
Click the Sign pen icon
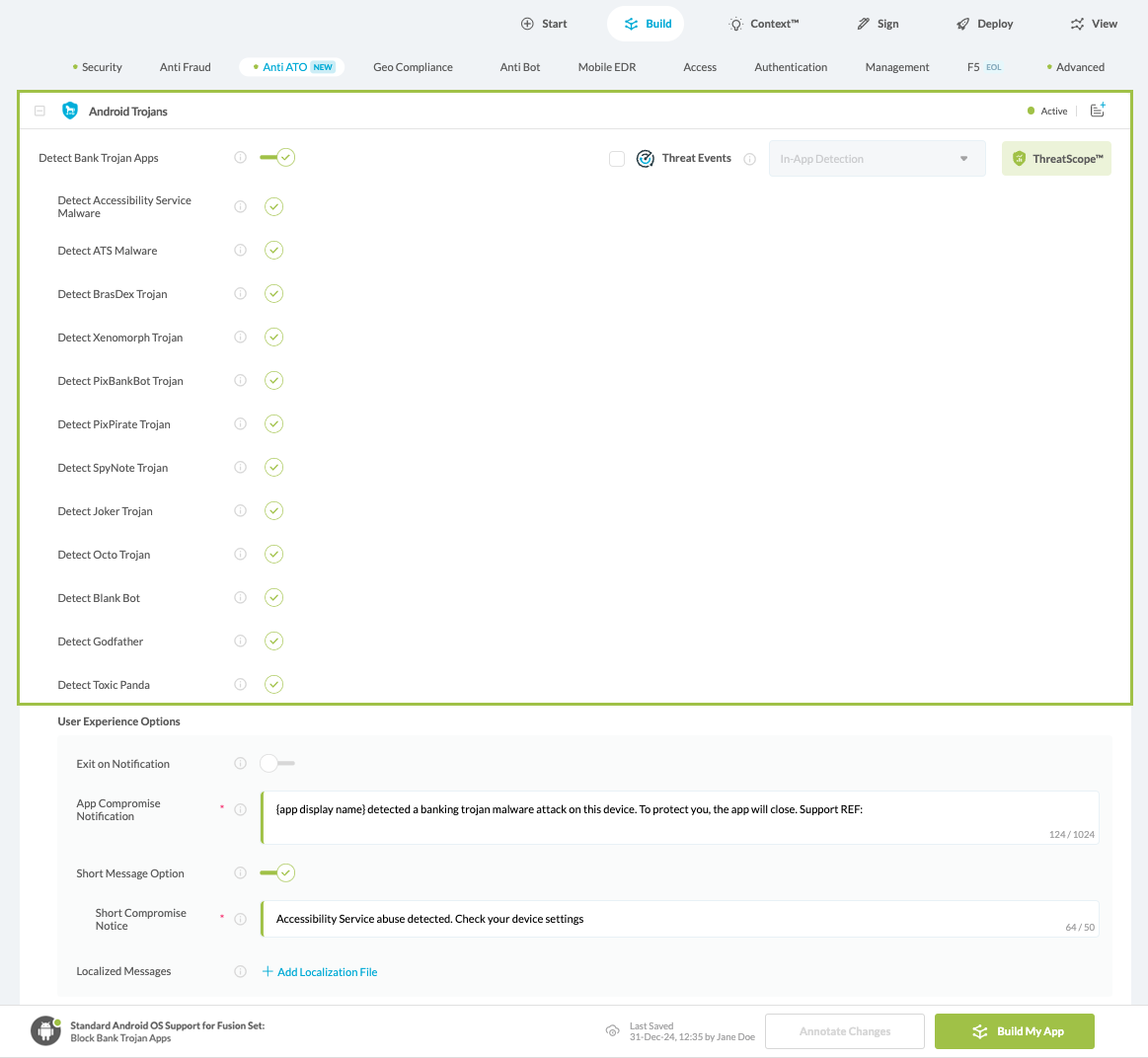tap(860, 23)
